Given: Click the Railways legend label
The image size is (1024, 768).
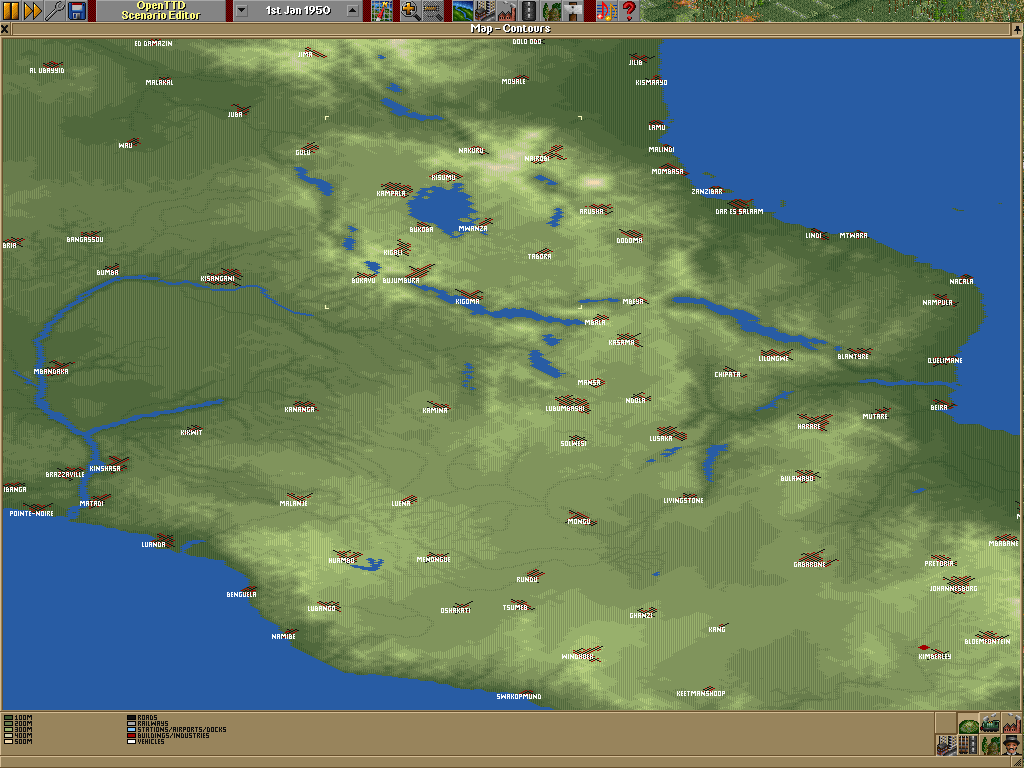Looking at the screenshot, I should coord(153,724).
